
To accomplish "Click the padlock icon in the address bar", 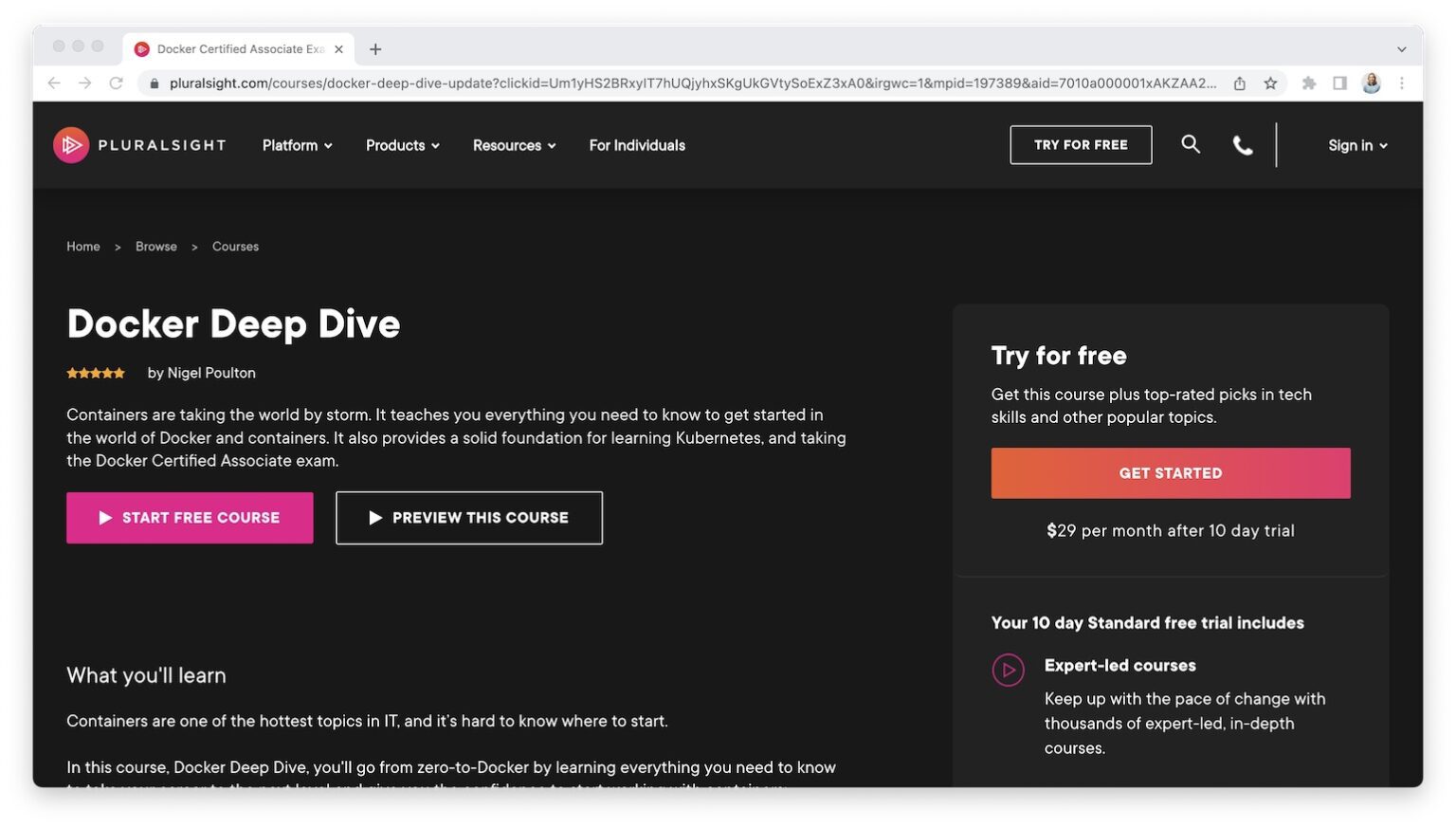I will coord(153,83).
